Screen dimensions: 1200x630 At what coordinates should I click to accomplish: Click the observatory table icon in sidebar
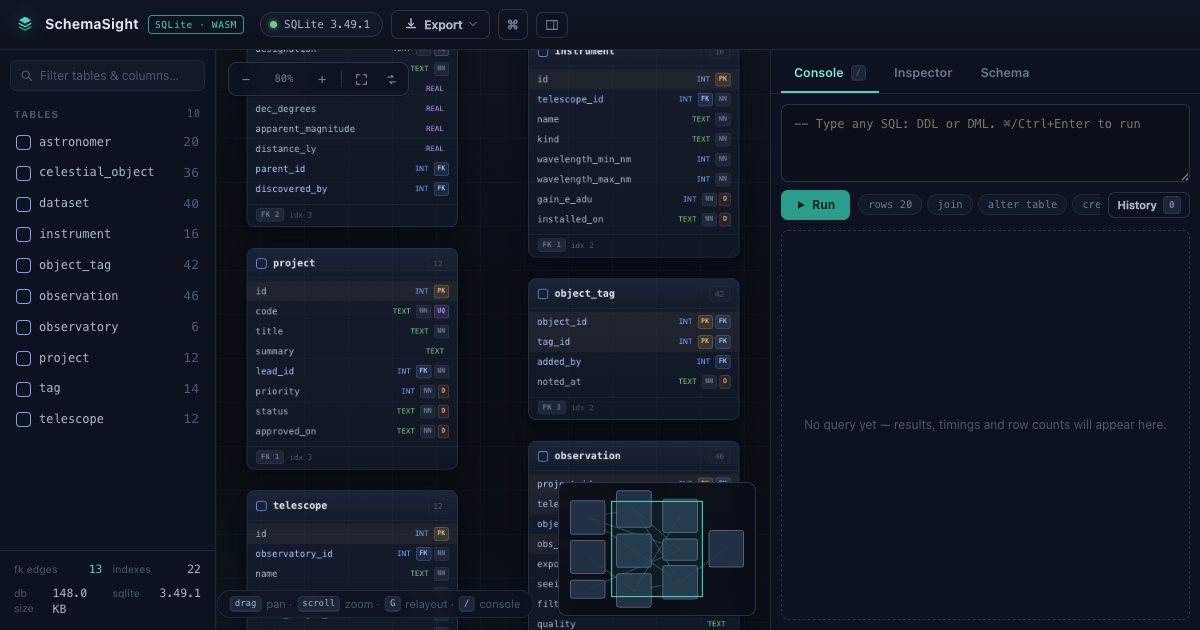click(x=24, y=327)
